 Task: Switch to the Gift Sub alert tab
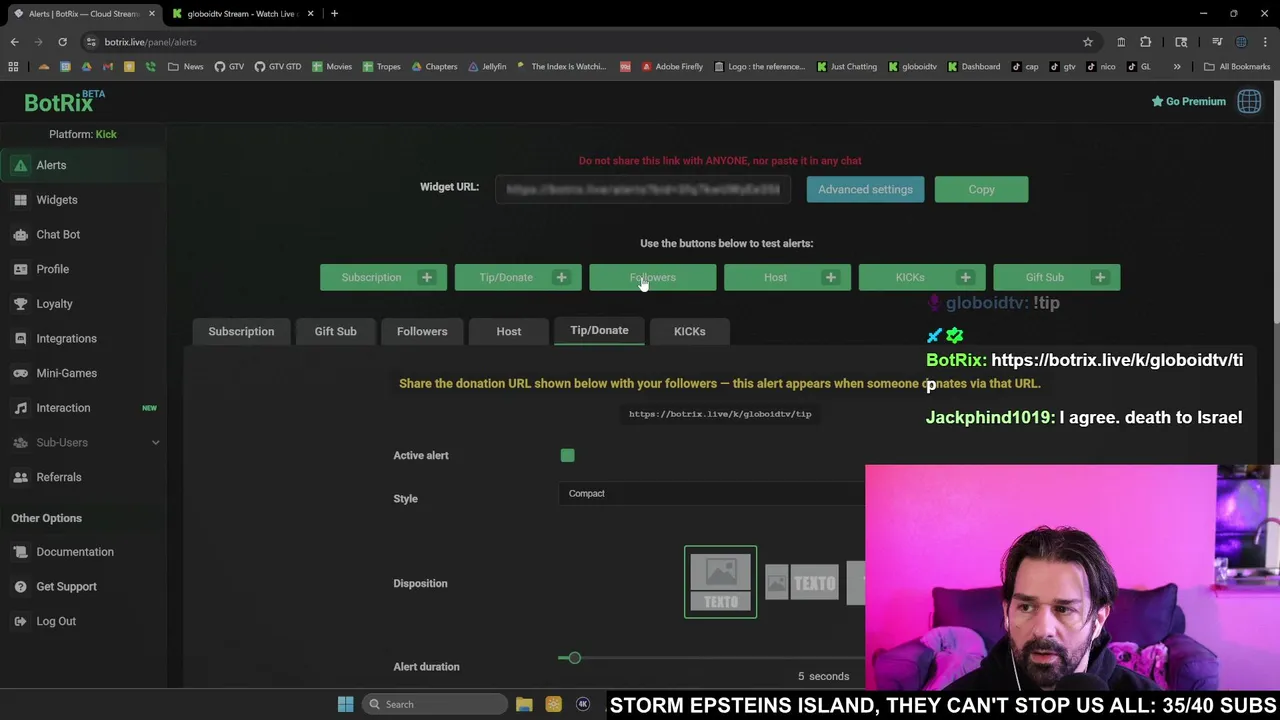tap(335, 331)
